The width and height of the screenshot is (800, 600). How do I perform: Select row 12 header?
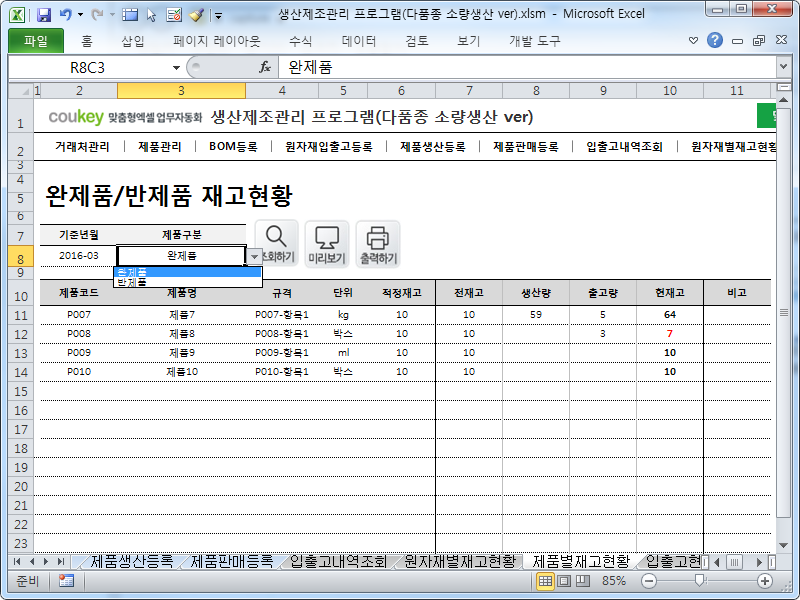21,334
